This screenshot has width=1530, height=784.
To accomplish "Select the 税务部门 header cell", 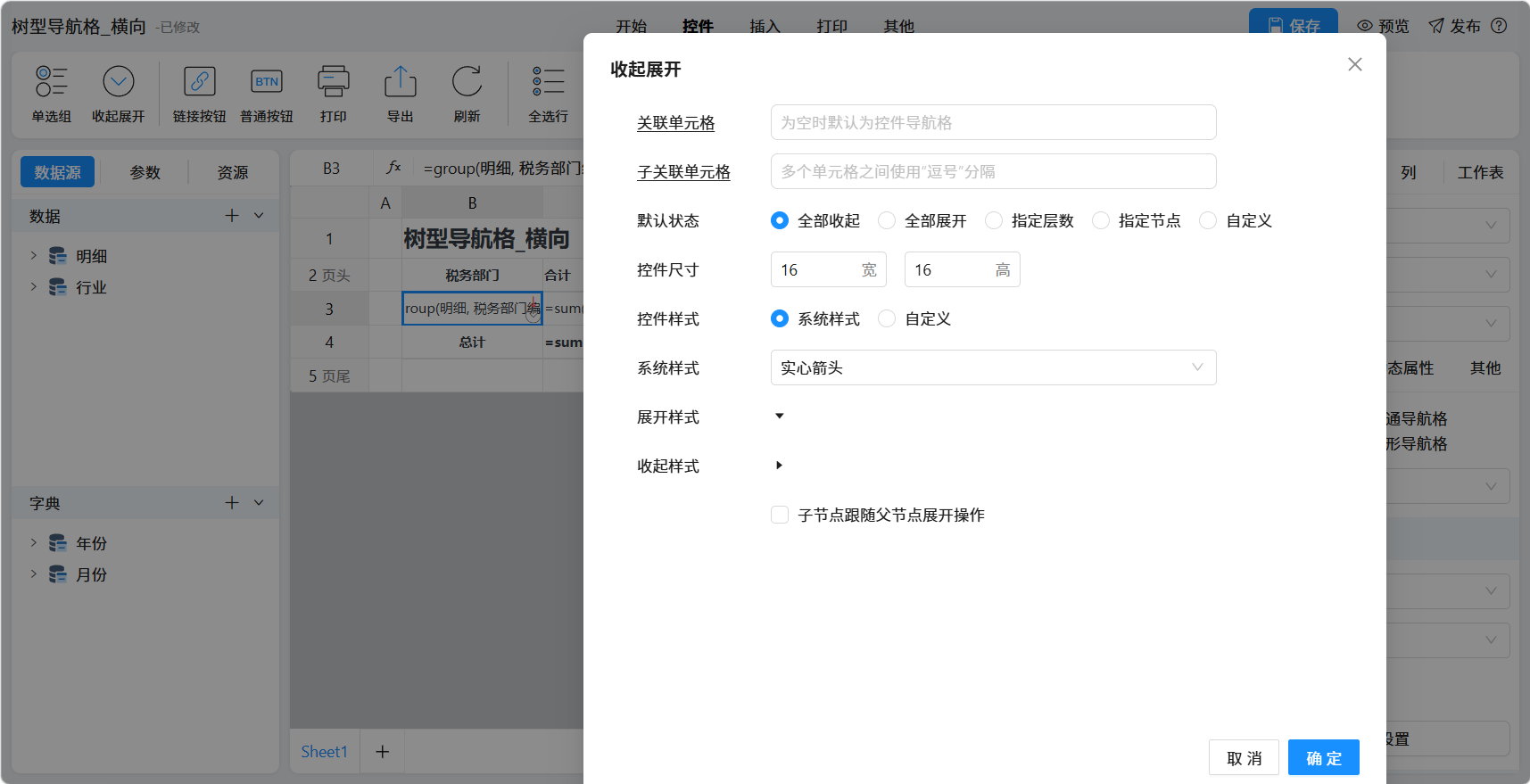I will pyautogui.click(x=472, y=275).
